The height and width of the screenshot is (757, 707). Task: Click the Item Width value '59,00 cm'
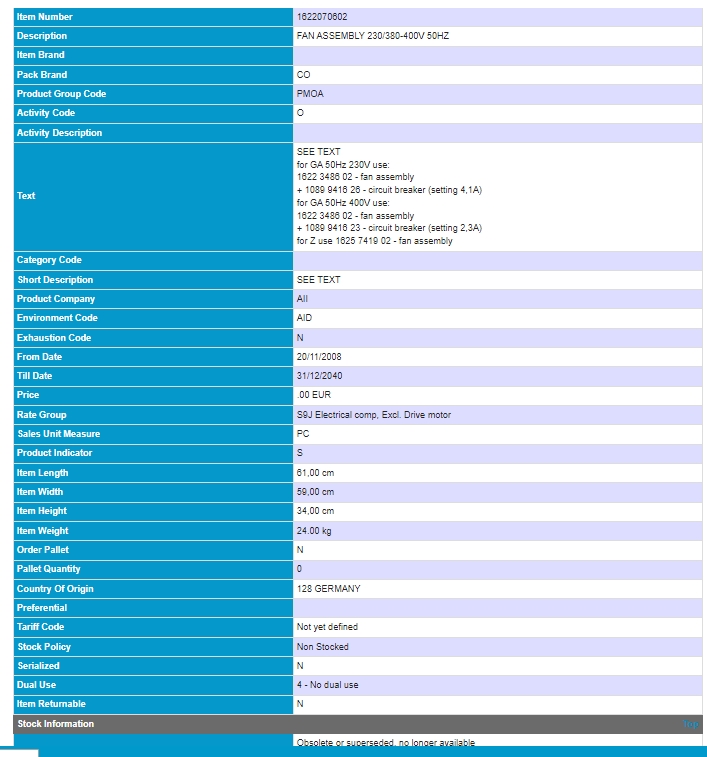[x=315, y=492]
